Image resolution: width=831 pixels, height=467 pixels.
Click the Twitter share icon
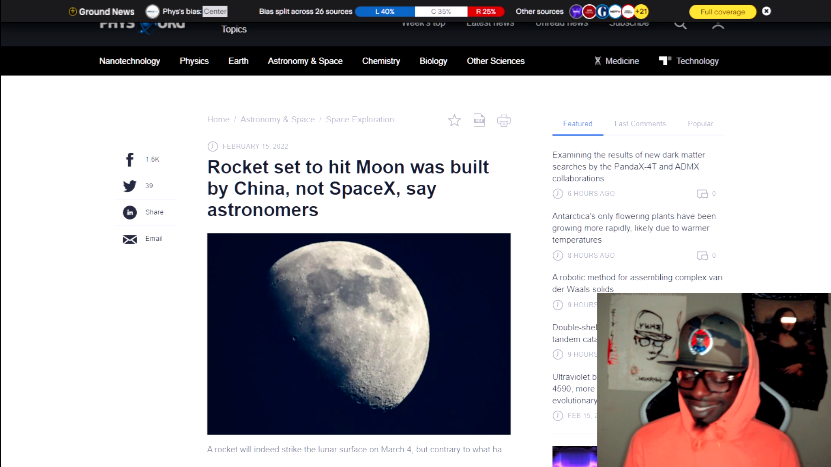click(x=130, y=186)
